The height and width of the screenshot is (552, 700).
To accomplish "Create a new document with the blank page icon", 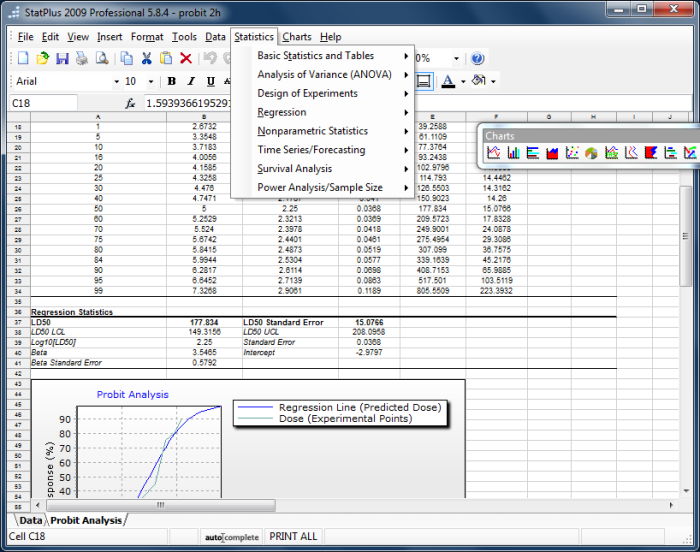I will pos(22,59).
